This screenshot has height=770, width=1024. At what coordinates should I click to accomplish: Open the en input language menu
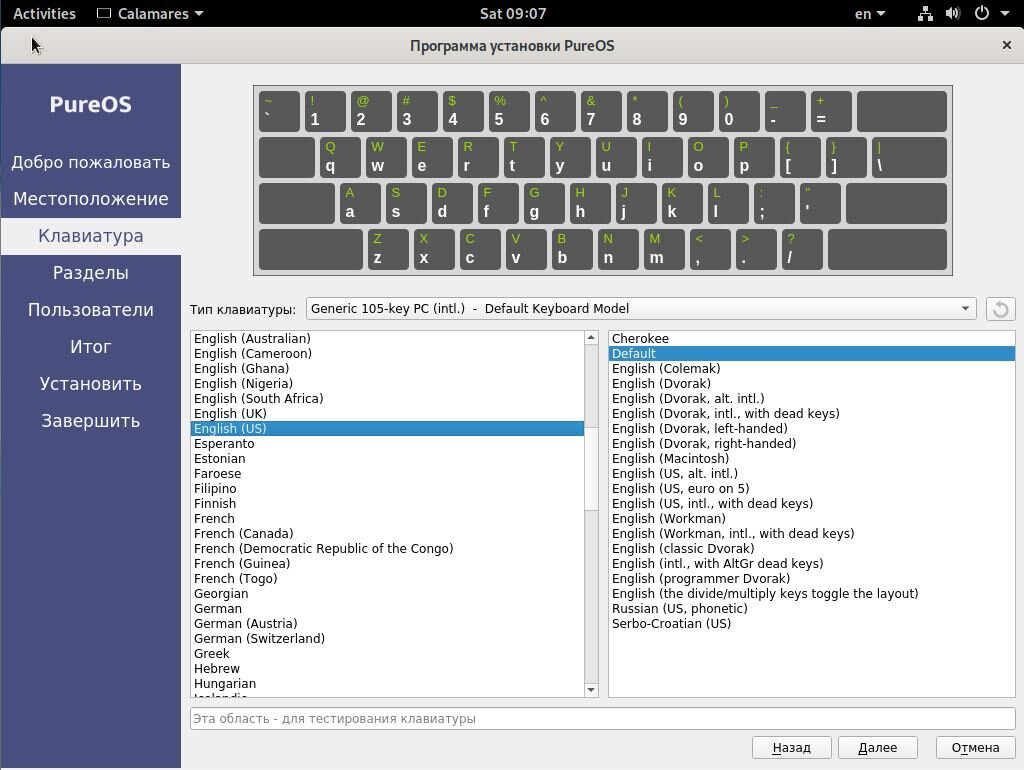[x=870, y=14]
